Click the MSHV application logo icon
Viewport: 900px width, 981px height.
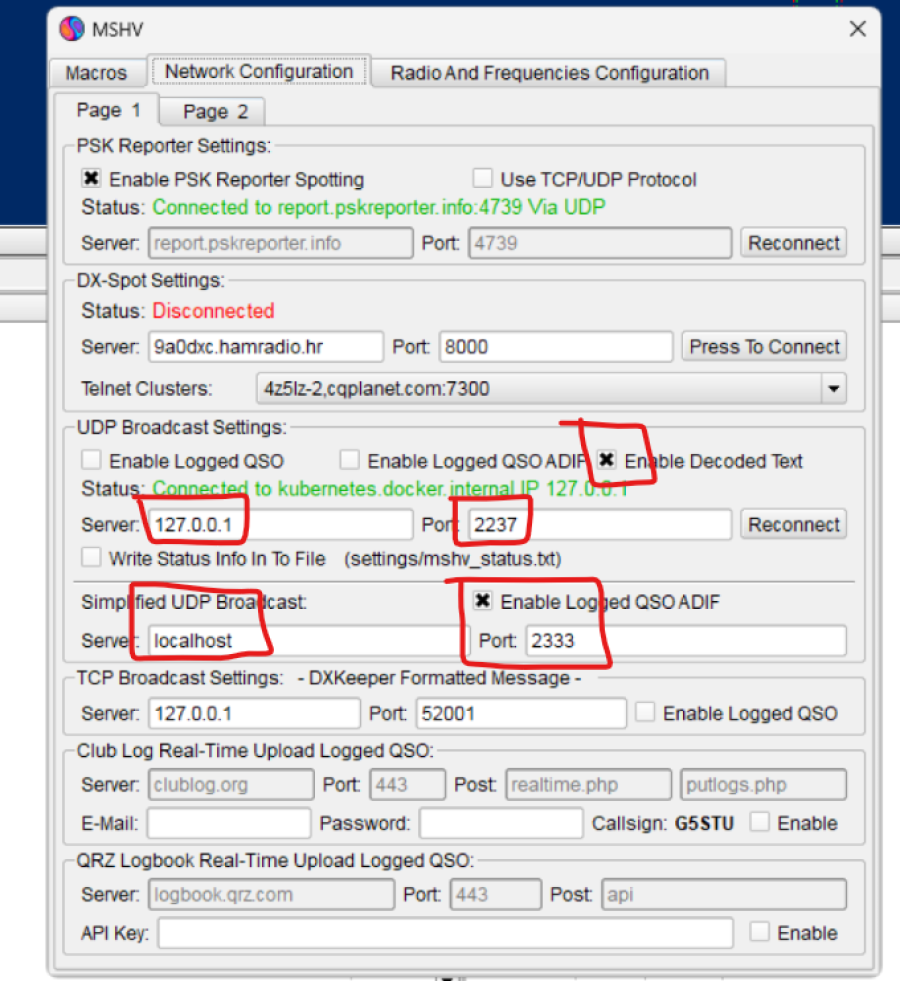point(72,29)
